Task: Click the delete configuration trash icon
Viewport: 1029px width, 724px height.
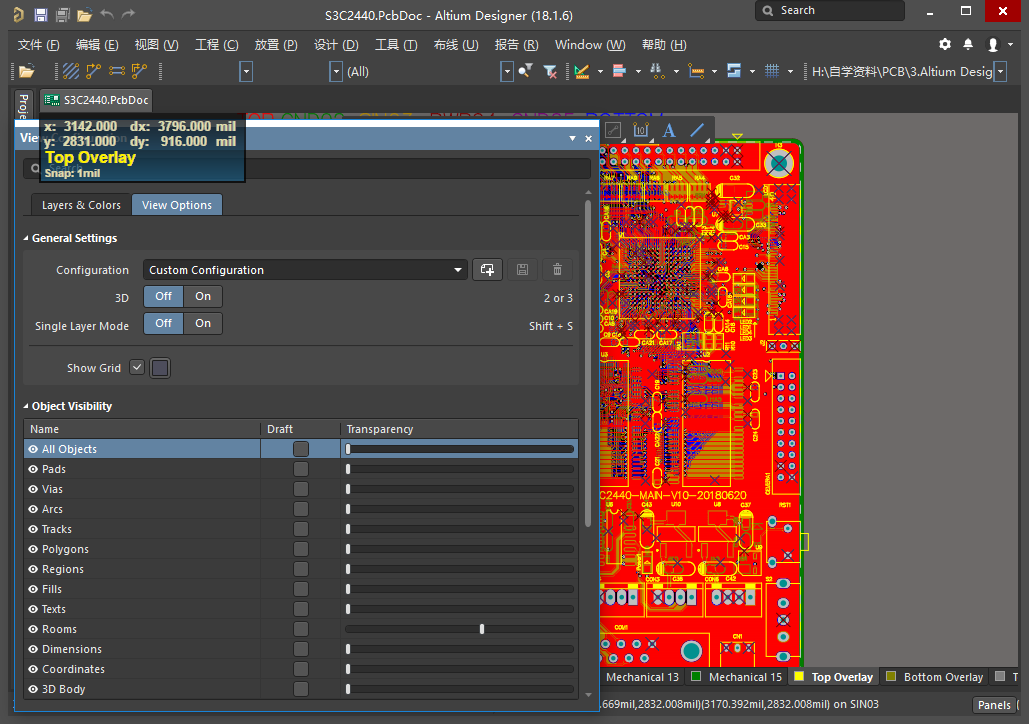Action: coord(557,270)
